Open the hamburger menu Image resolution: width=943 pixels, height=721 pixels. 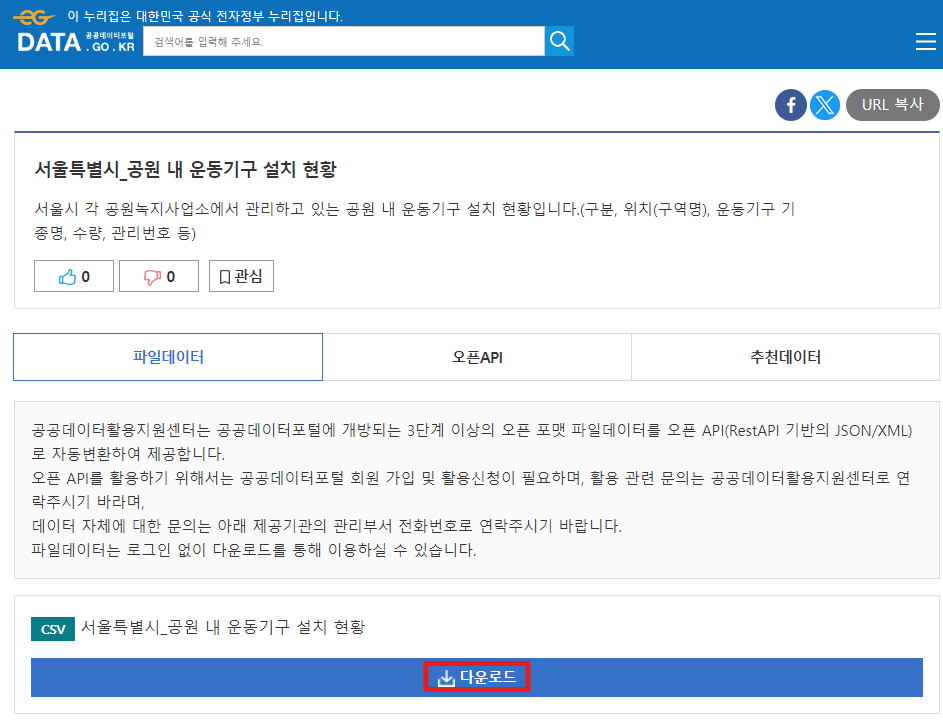926,41
